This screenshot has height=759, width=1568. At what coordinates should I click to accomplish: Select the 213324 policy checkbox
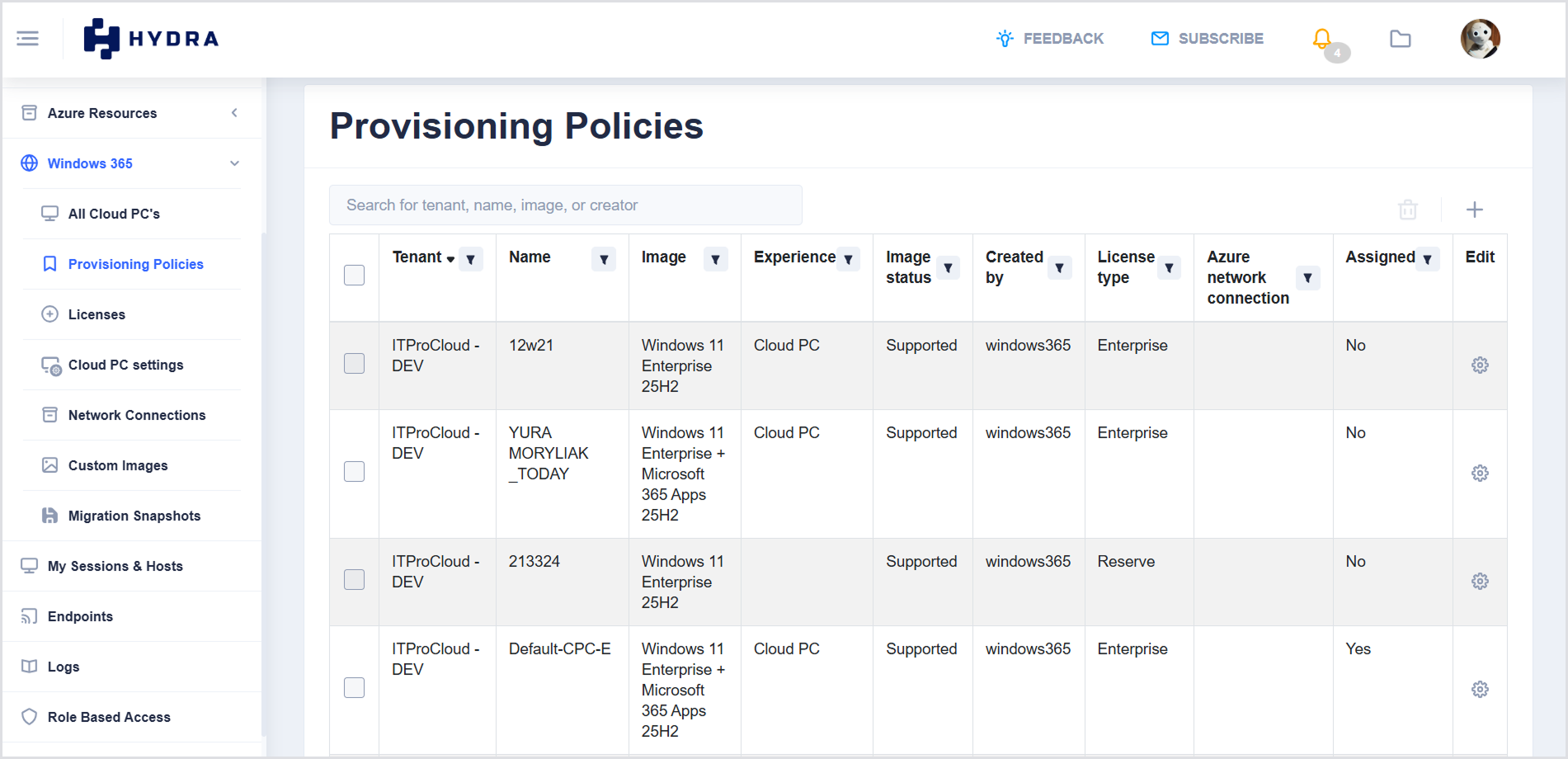click(x=355, y=580)
